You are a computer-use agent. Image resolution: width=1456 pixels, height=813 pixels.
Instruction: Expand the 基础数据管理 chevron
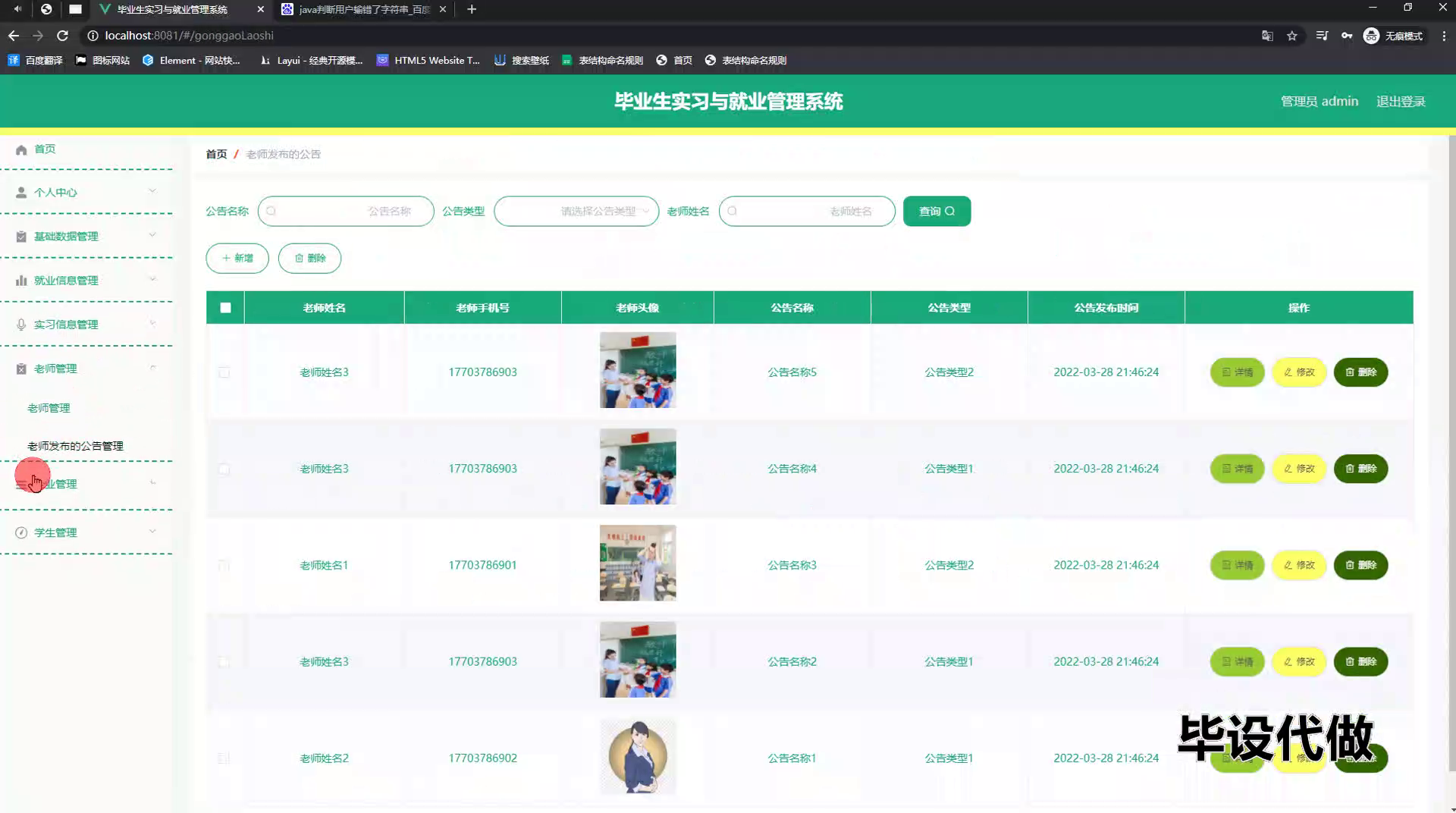coord(152,235)
